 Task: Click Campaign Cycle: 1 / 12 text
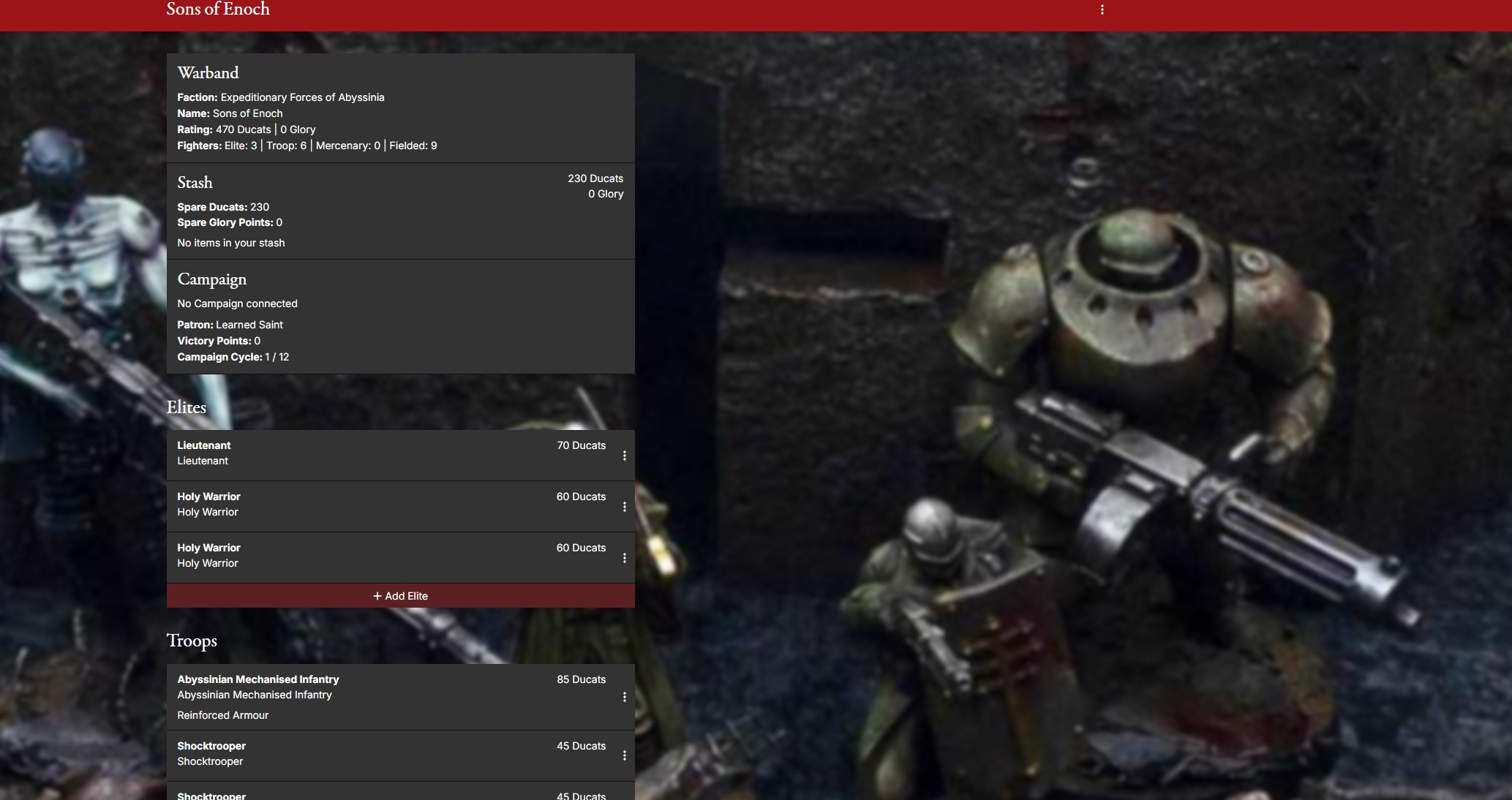click(x=233, y=357)
